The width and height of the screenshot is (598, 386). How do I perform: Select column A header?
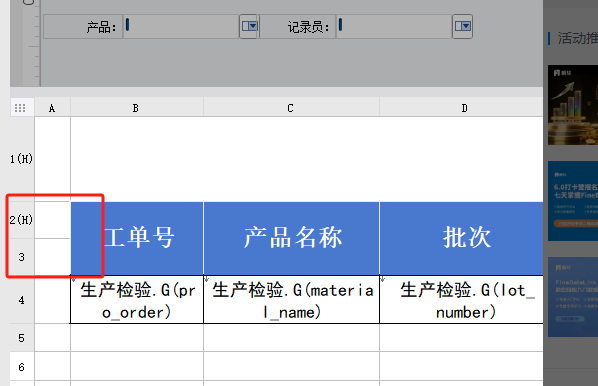click(52, 108)
